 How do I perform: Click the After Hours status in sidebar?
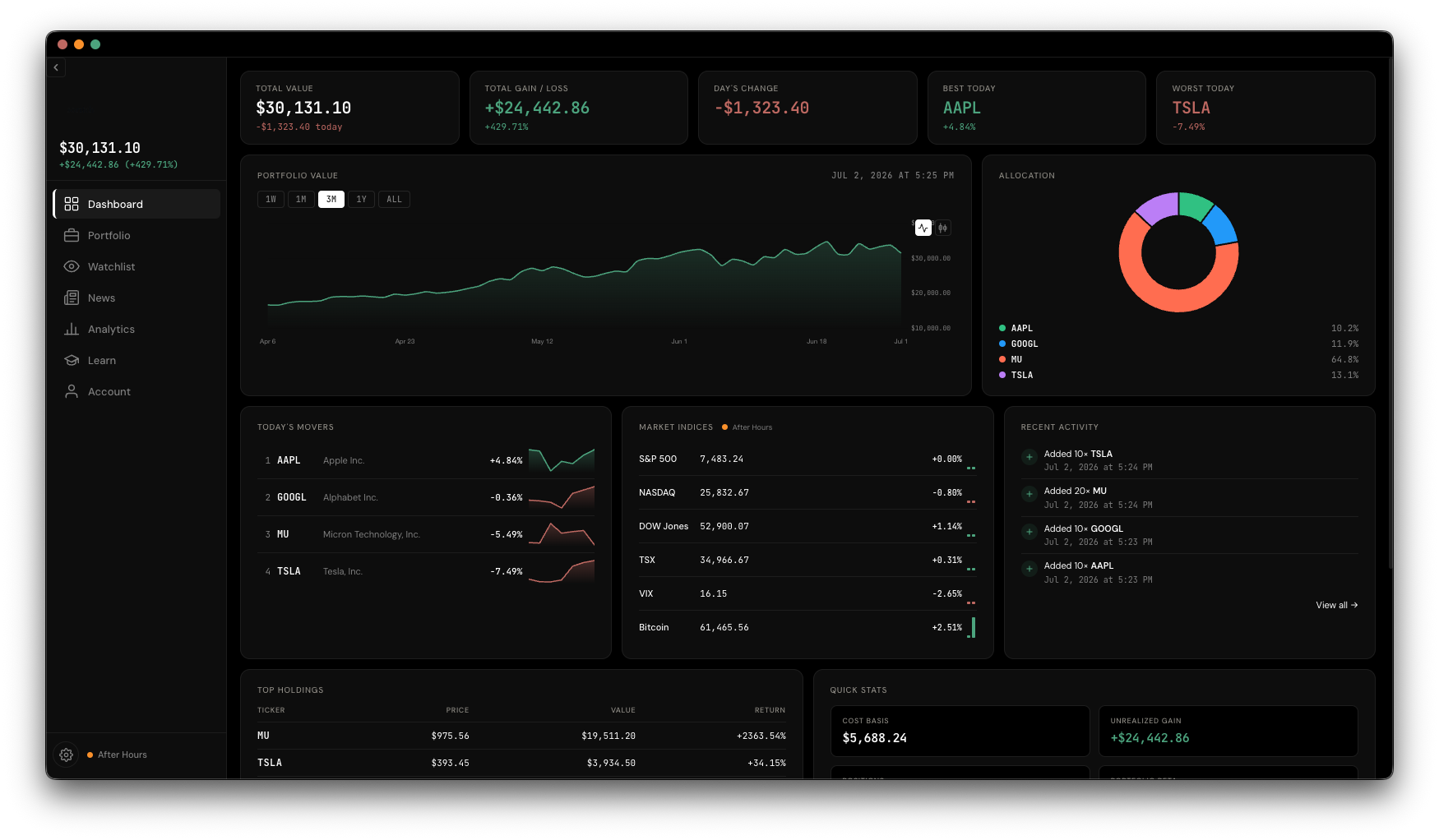pyautogui.click(x=117, y=755)
